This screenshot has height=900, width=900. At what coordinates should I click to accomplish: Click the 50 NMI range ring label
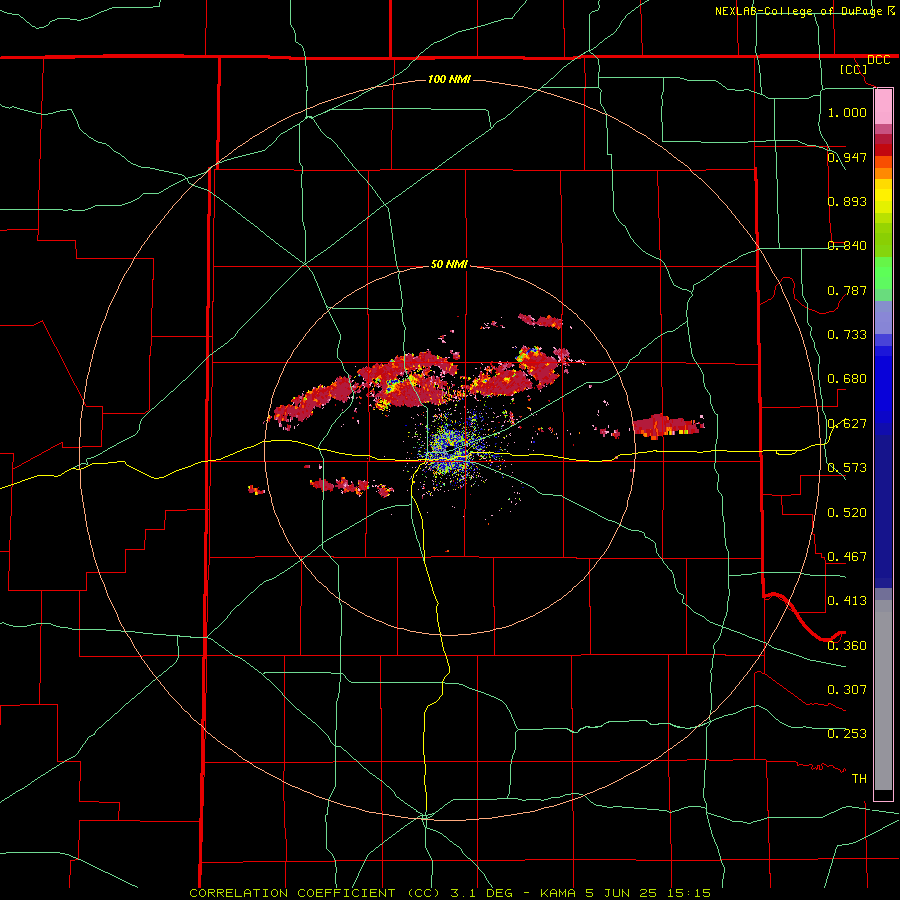[449, 264]
